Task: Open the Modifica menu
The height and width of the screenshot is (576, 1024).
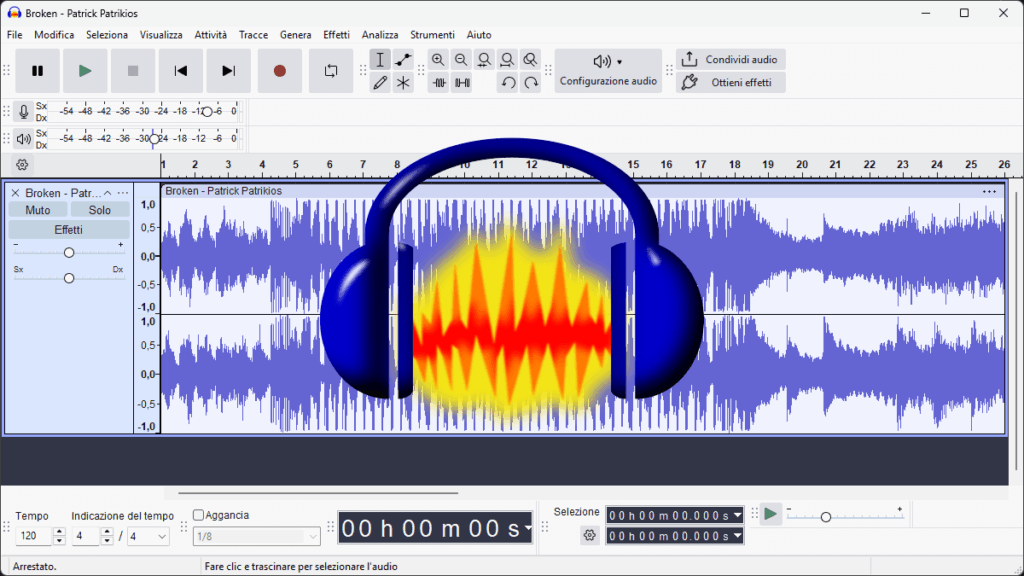Action: point(54,35)
